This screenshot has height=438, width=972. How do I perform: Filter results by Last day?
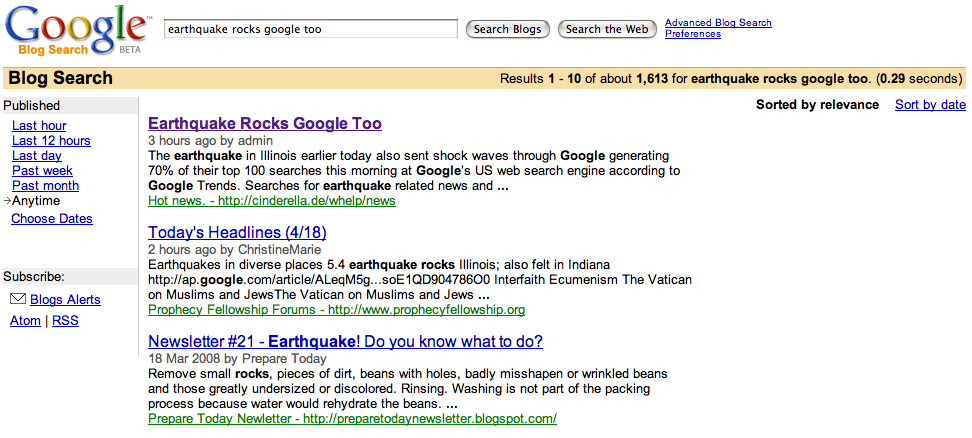(x=37, y=156)
